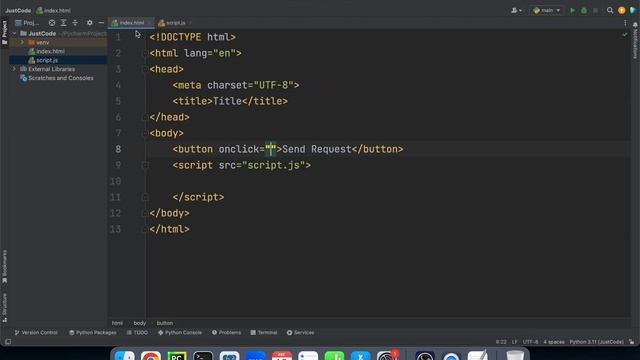The width and height of the screenshot is (640, 360).
Task: Click the html breadcrumb
Action: (117, 323)
